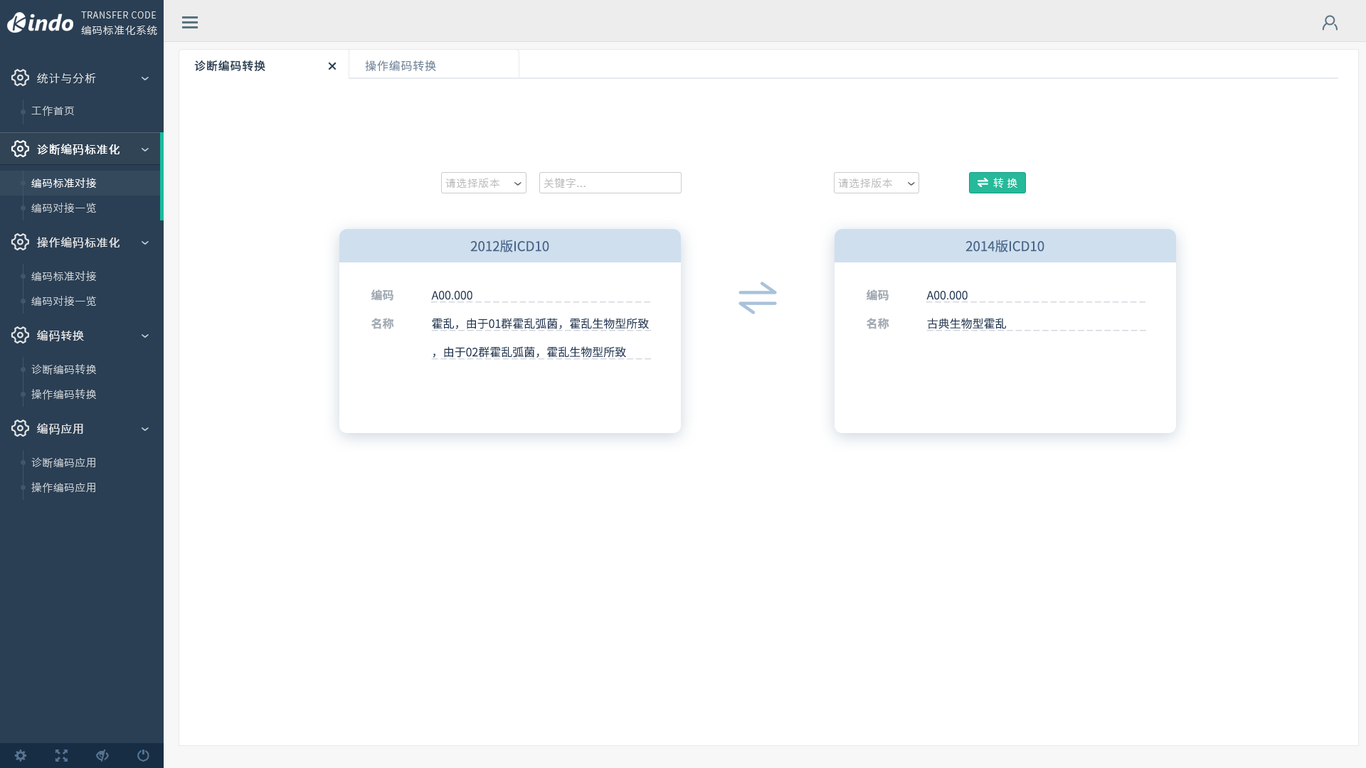Click the line 霍乱，由于01群霍乱弧菌

click(x=540, y=324)
